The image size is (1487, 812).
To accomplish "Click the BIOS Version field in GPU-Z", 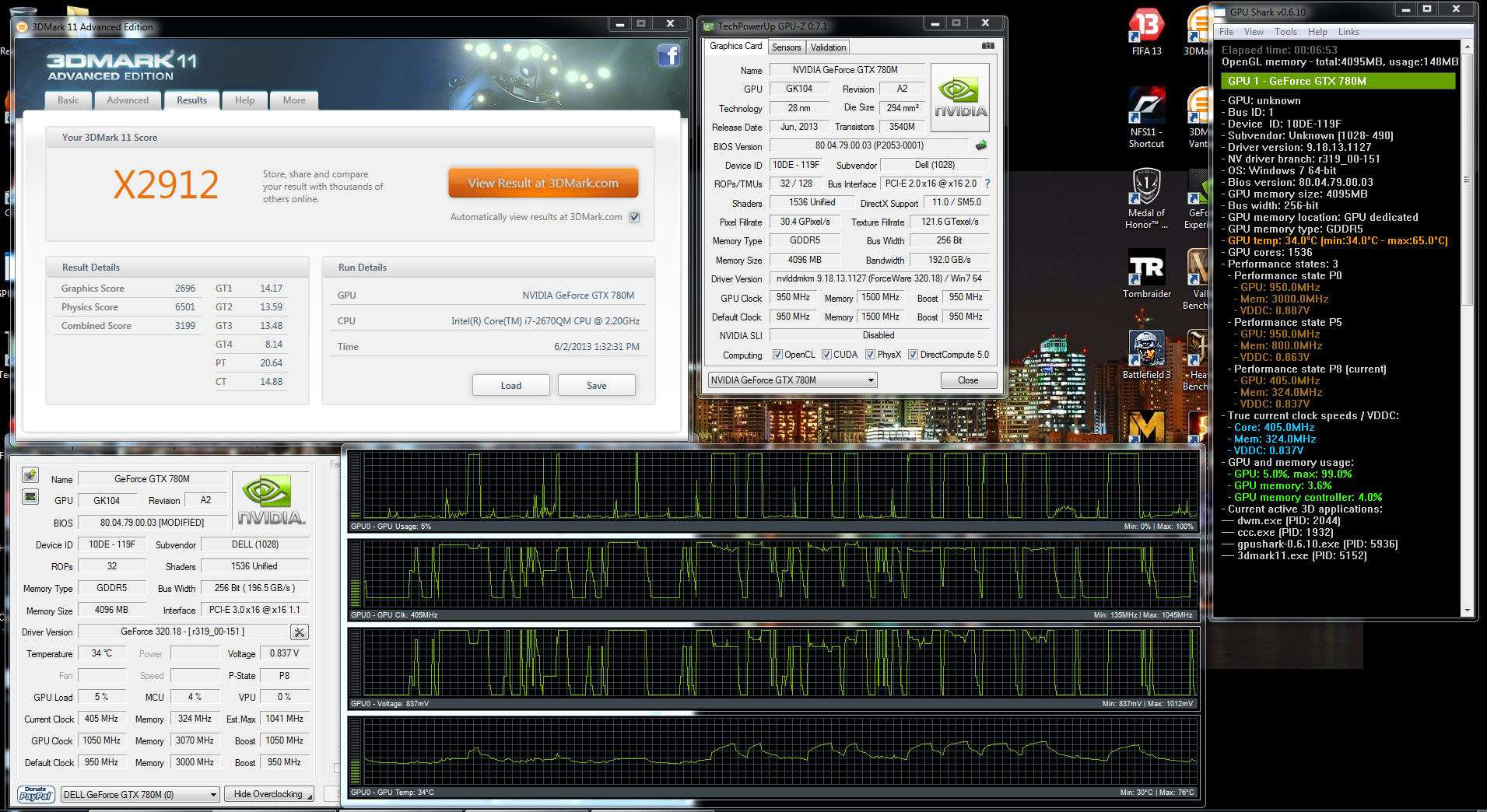I will pos(870,145).
